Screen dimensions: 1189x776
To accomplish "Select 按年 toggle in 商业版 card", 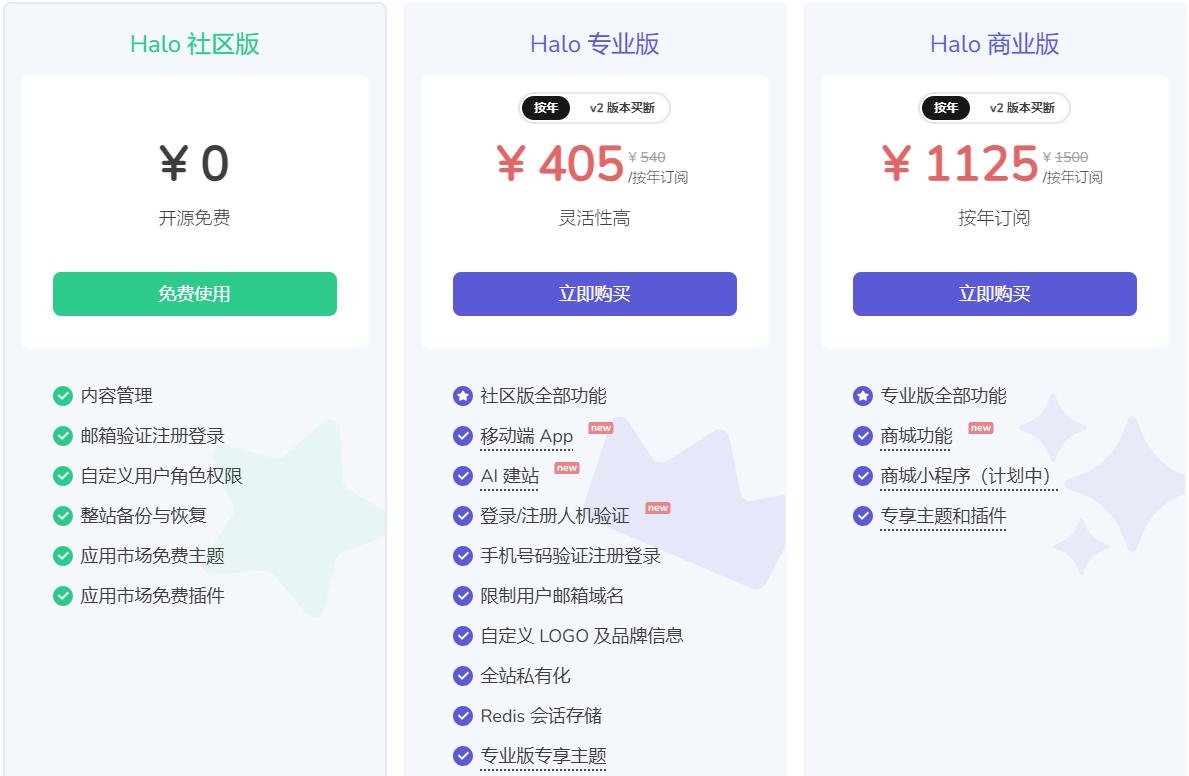I will [x=946, y=108].
